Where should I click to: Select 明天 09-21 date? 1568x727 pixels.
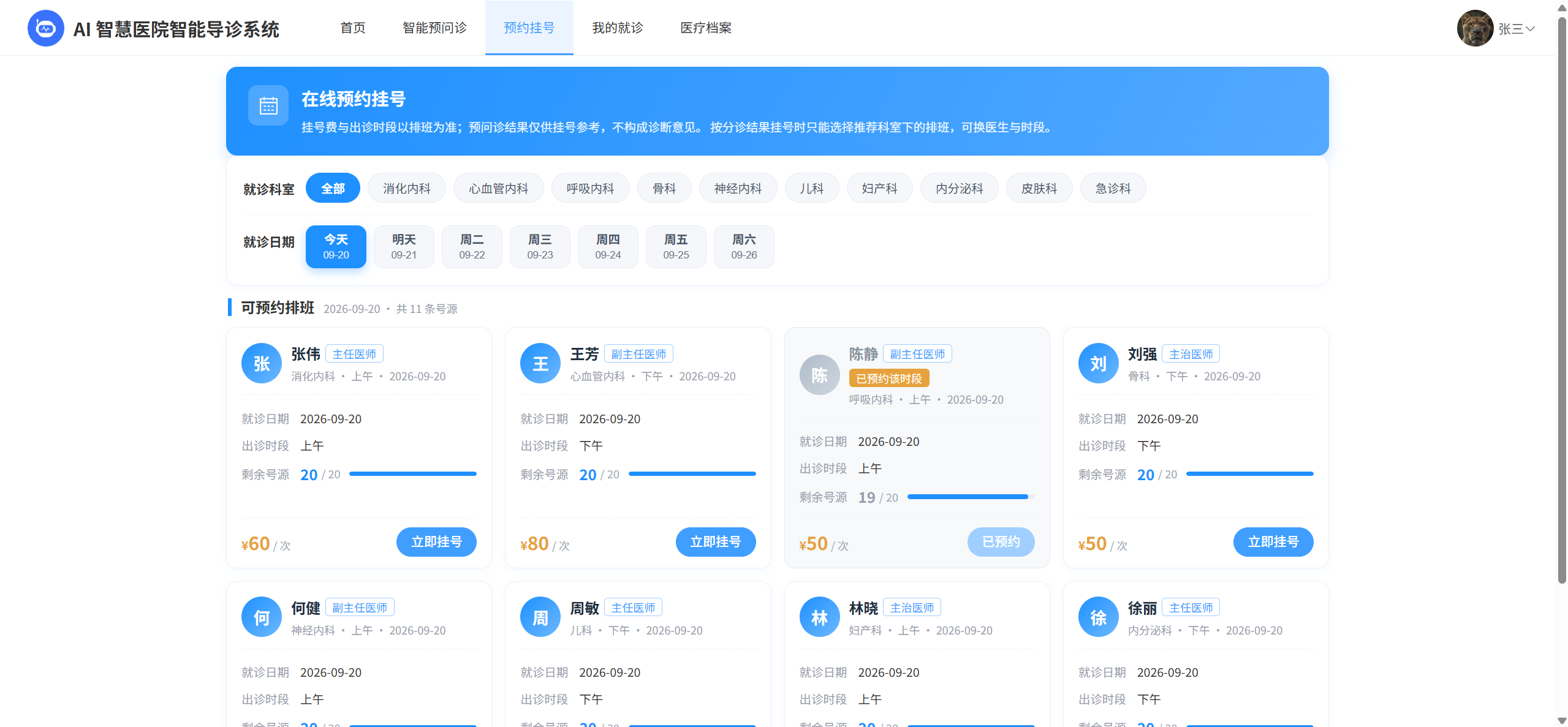pos(404,247)
